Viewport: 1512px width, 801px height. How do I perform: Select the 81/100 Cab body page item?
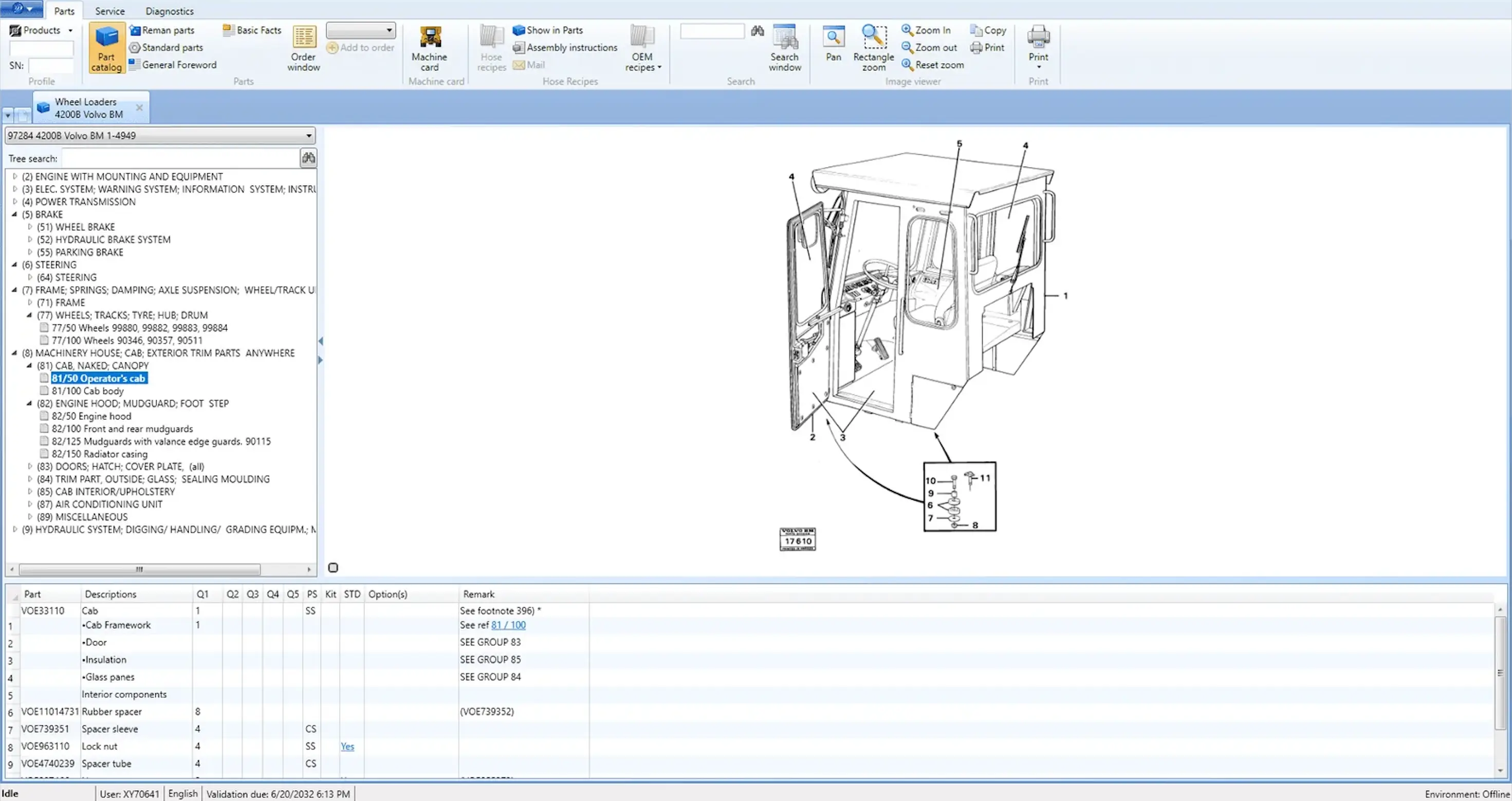click(87, 391)
